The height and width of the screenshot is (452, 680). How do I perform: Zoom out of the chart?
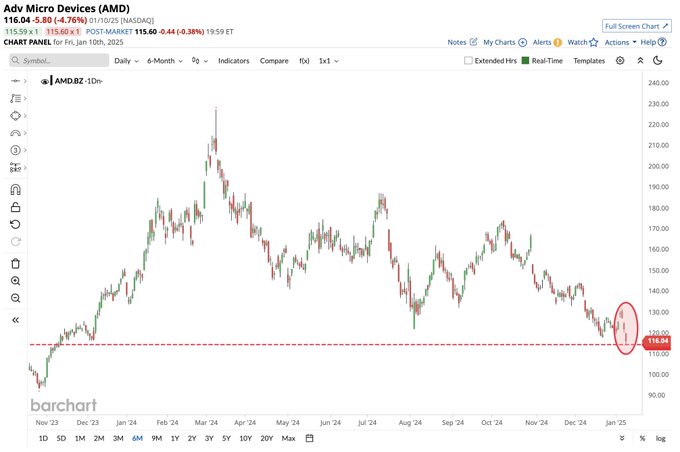coord(15,298)
